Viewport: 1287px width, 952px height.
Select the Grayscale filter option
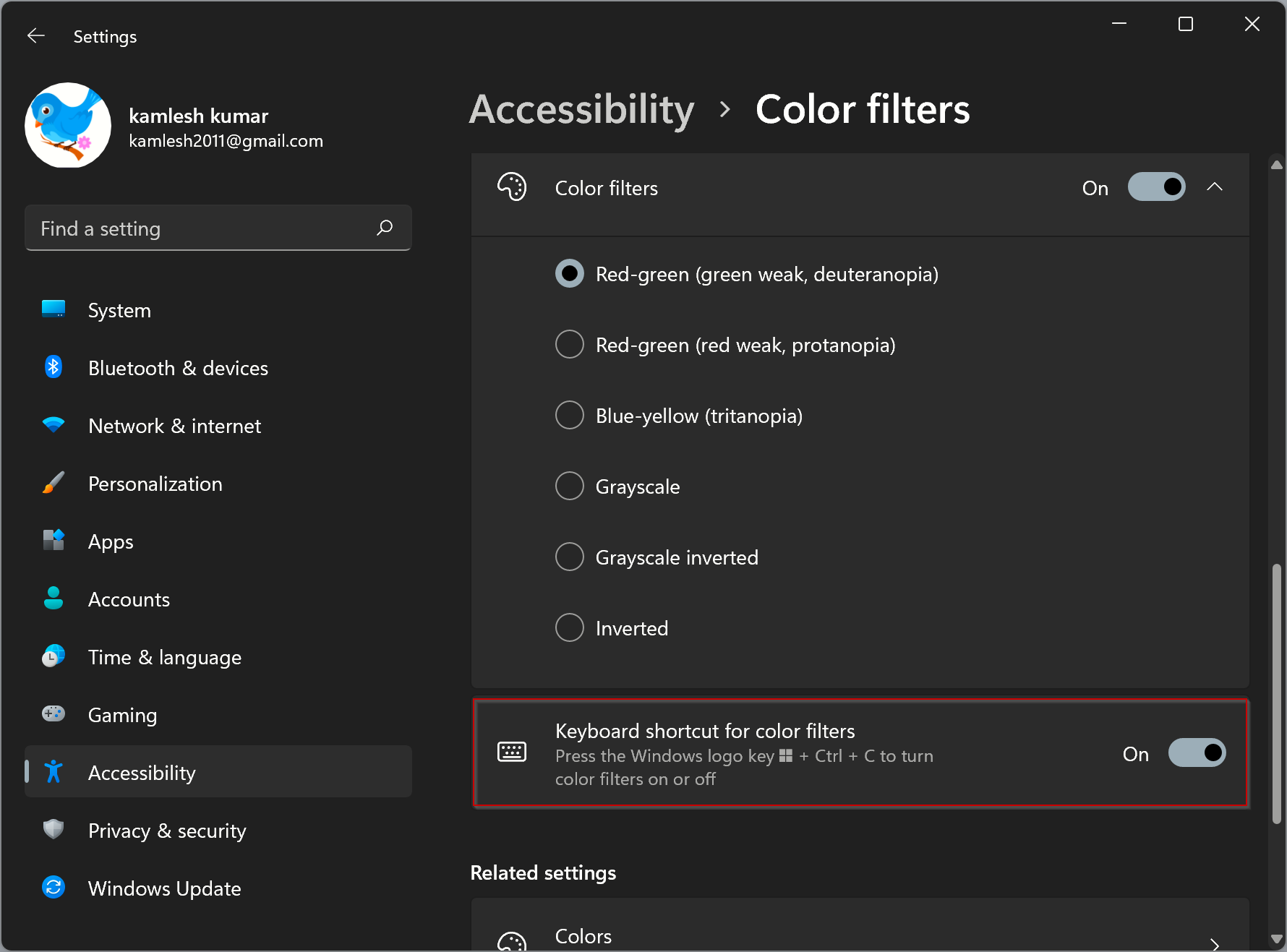pos(570,486)
